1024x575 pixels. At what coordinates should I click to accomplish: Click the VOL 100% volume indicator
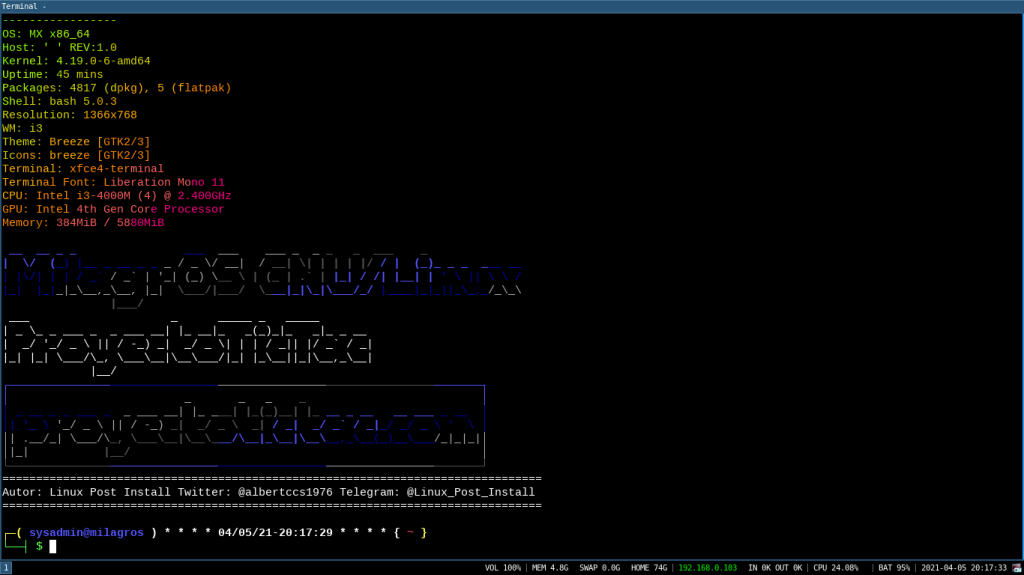(x=503, y=567)
